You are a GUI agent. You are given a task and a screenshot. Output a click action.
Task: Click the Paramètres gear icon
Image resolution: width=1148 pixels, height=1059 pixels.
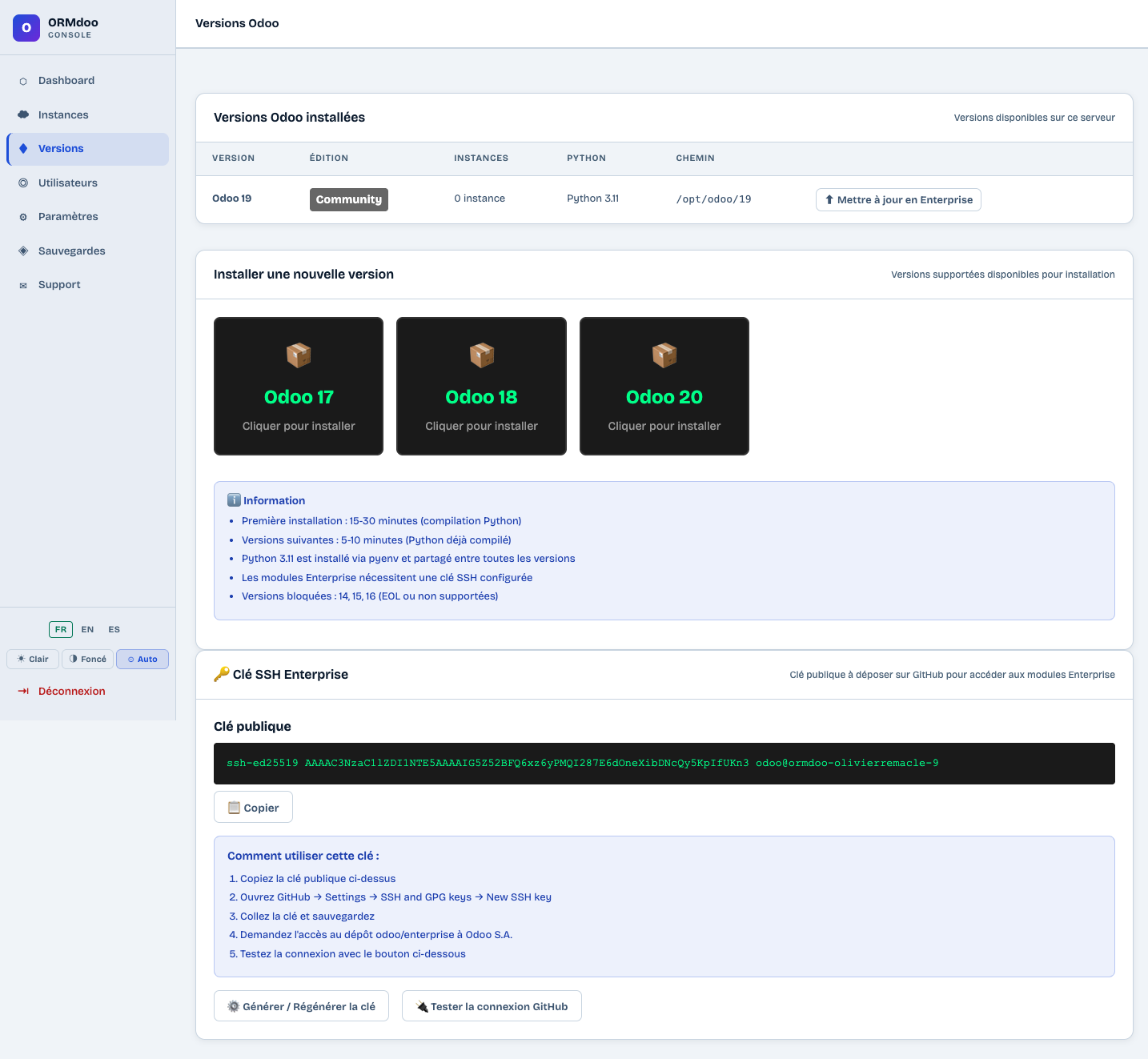23,217
